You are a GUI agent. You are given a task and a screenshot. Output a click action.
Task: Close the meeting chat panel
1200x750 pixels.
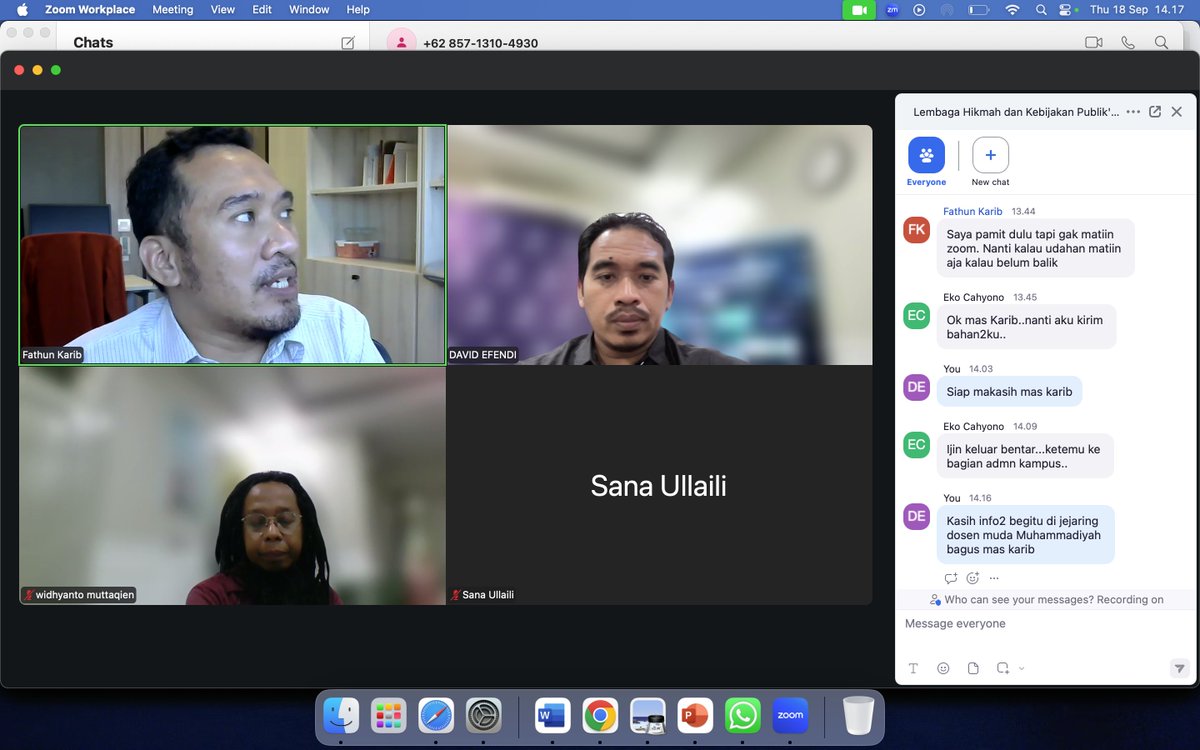[1177, 112]
